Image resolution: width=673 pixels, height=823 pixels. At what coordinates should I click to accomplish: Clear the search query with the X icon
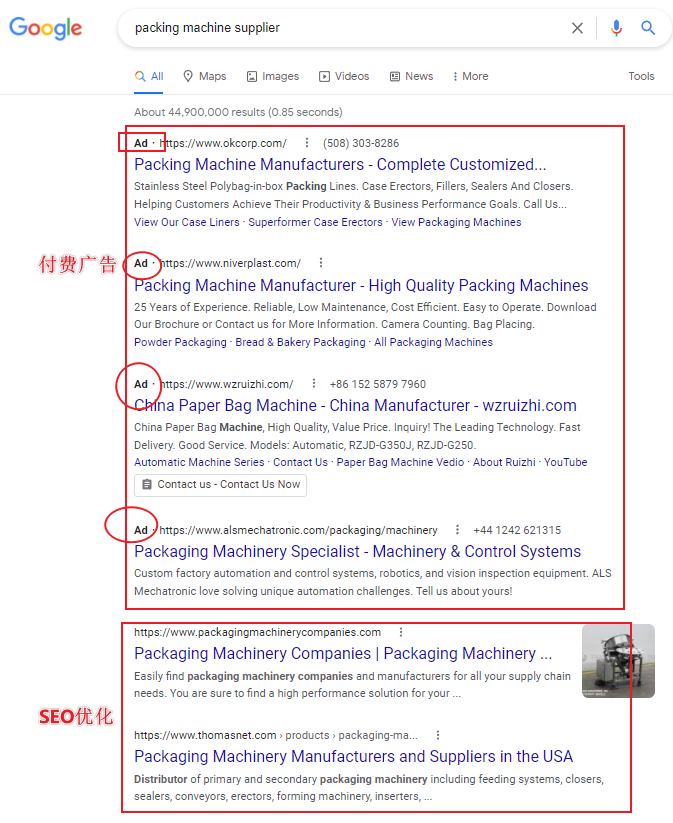577,28
